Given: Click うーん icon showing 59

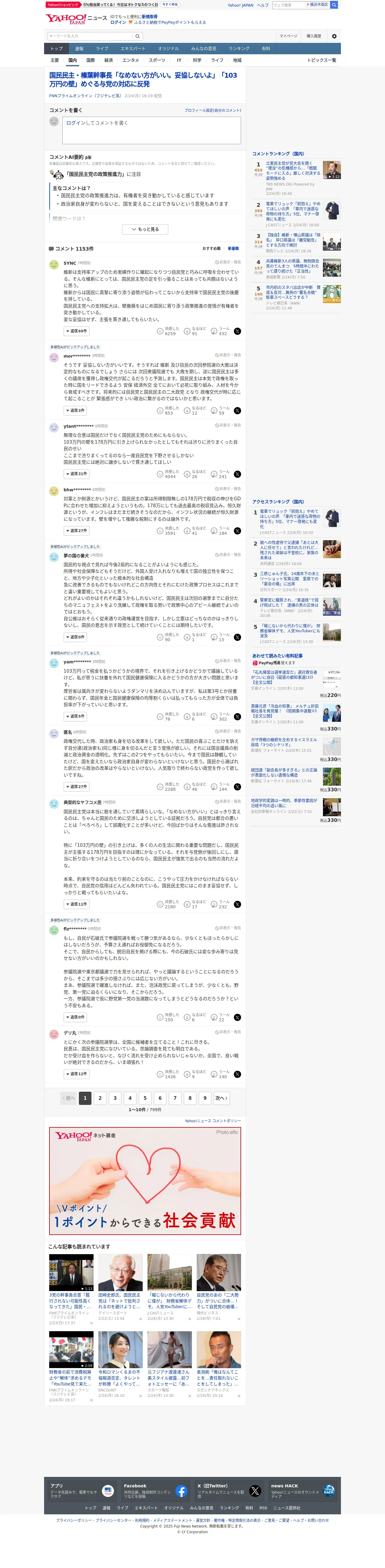Looking at the screenshot, I should pos(214,411).
